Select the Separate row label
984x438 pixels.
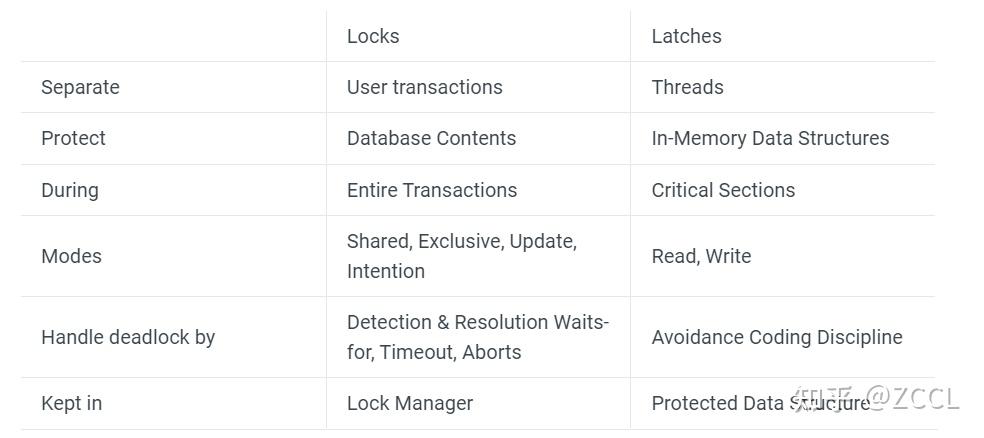click(x=80, y=87)
